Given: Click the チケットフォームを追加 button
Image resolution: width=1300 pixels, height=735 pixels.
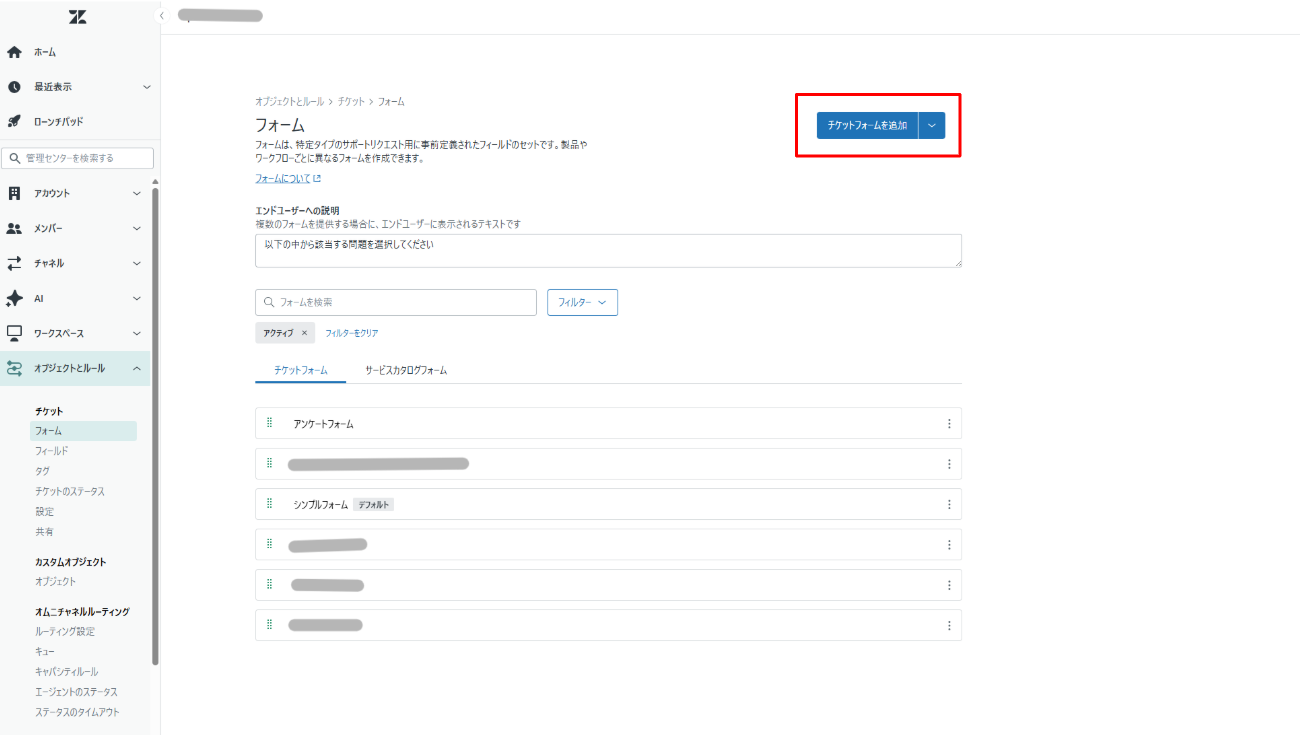Looking at the screenshot, I should pos(864,125).
